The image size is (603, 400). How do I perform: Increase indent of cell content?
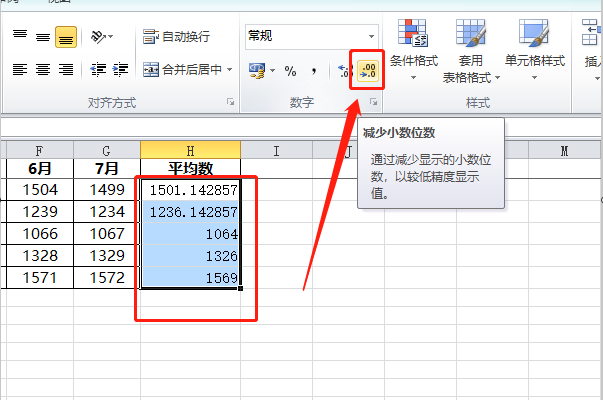click(x=120, y=70)
